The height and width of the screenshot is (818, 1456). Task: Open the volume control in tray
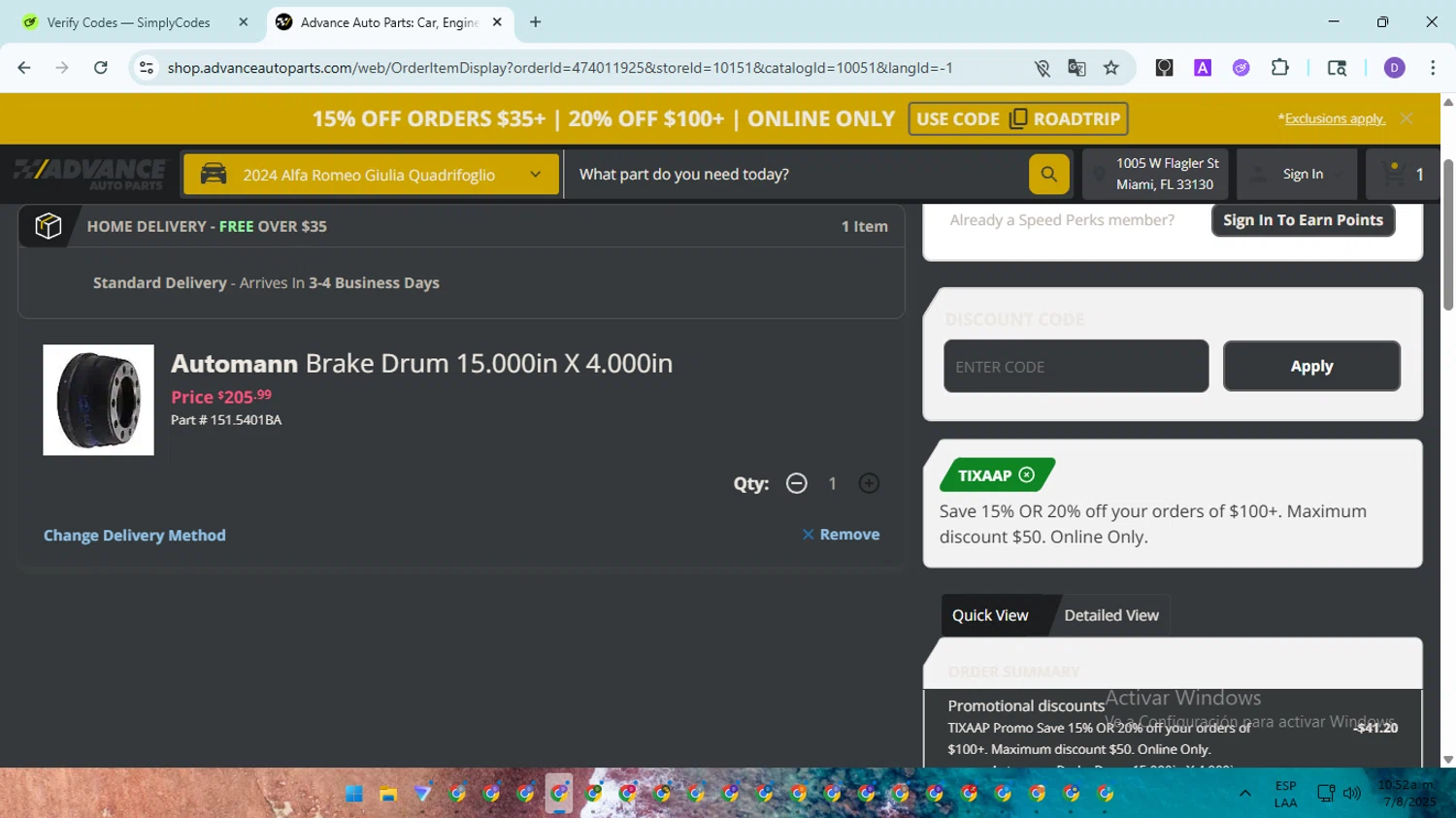coord(1352,794)
